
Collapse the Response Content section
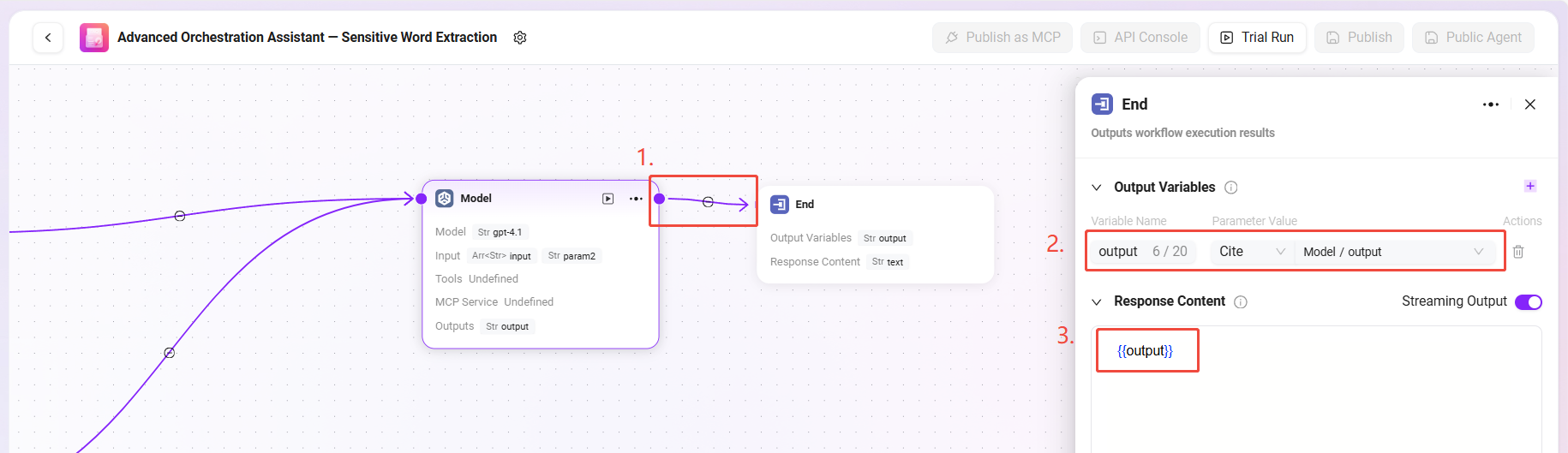coord(1097,302)
